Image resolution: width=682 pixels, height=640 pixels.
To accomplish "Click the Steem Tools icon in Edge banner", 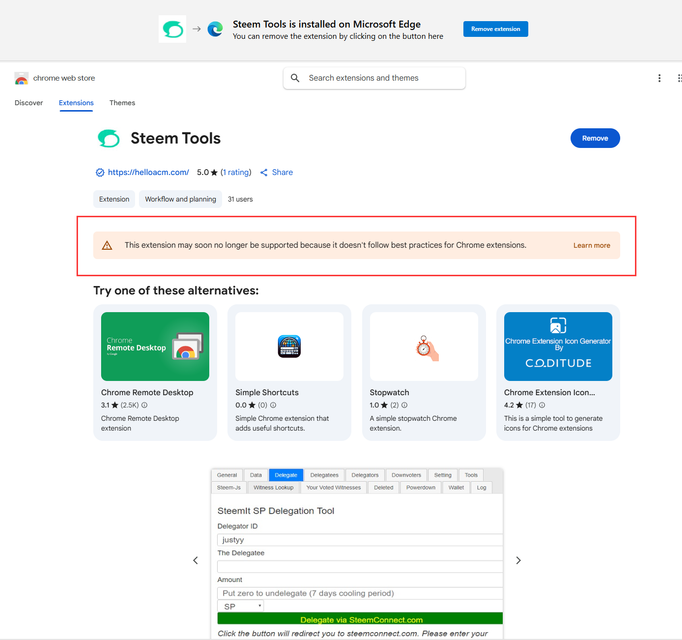I will (x=172, y=29).
